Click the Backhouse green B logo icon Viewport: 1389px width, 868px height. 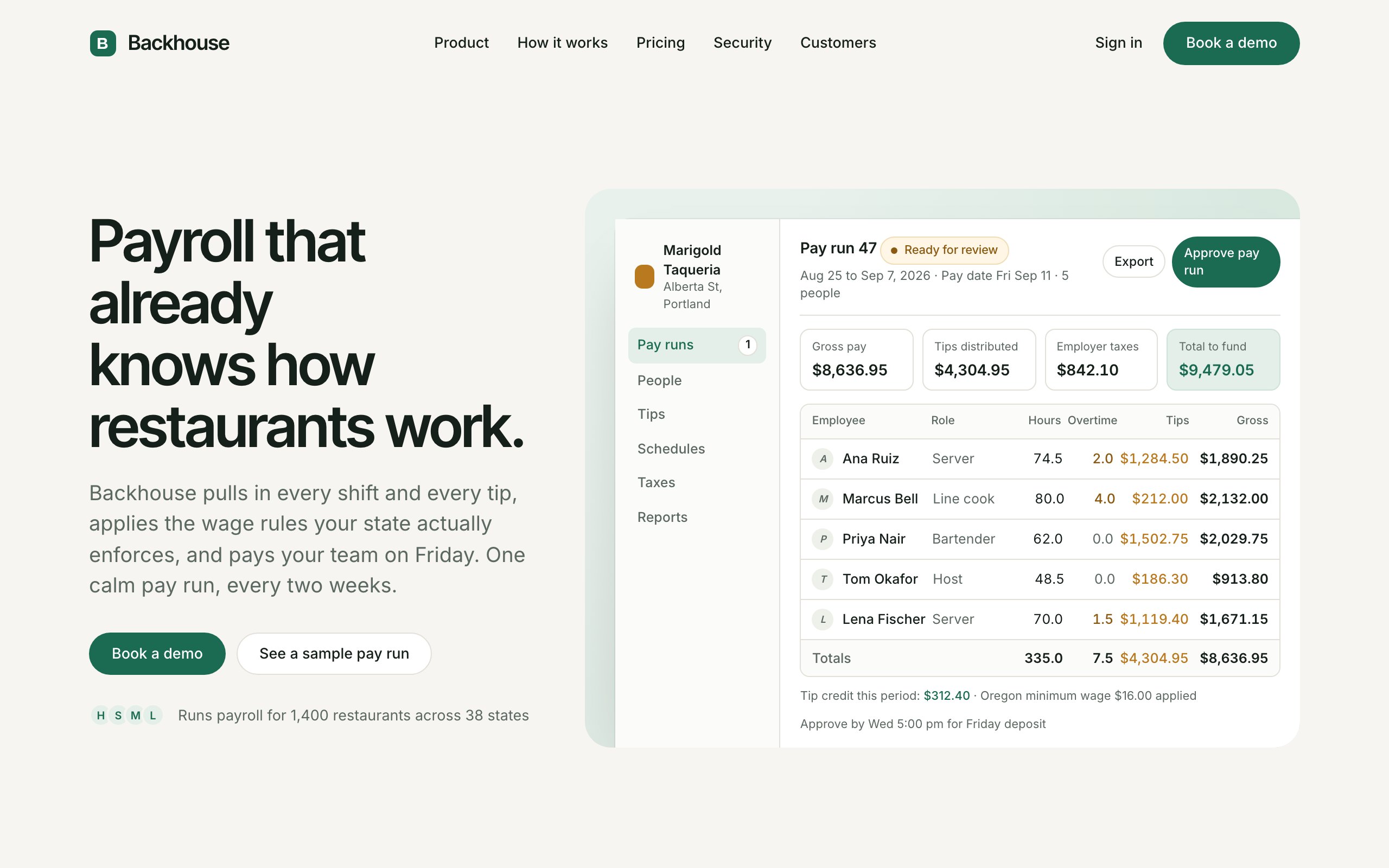pyautogui.click(x=103, y=43)
